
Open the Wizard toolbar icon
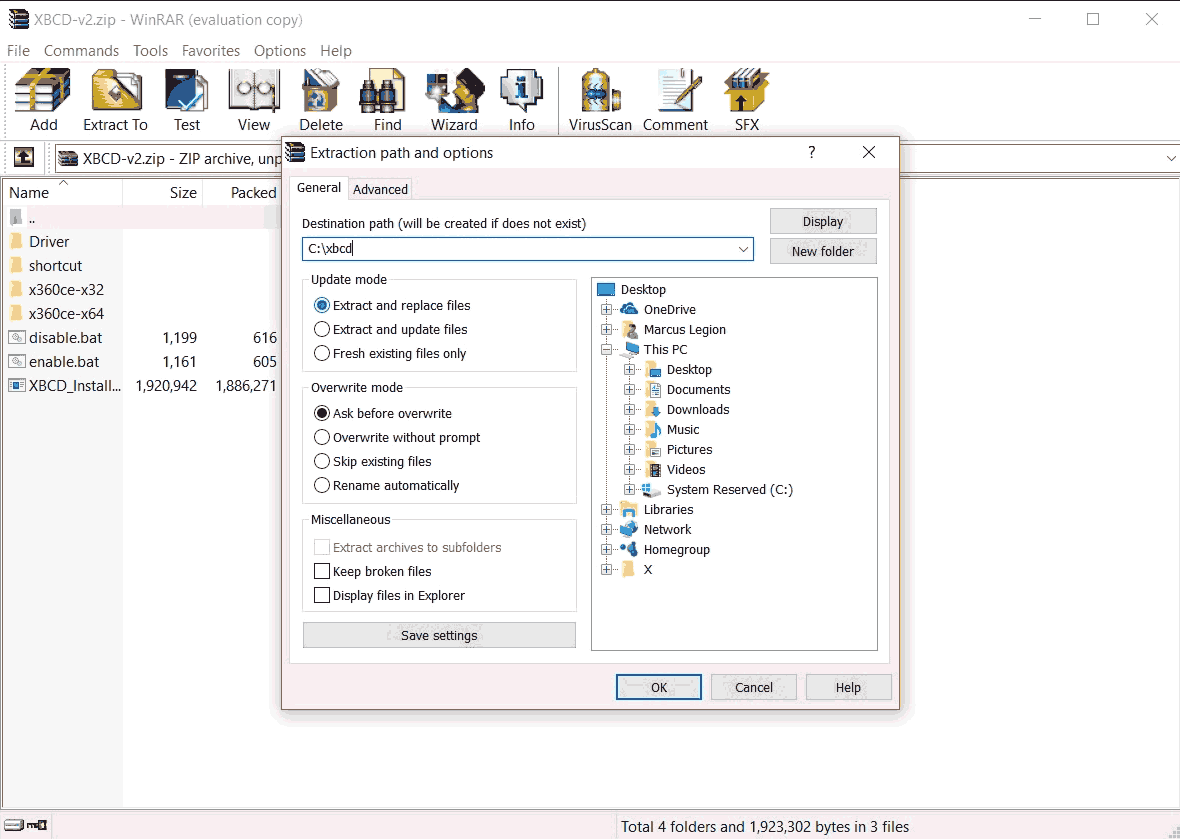[454, 100]
